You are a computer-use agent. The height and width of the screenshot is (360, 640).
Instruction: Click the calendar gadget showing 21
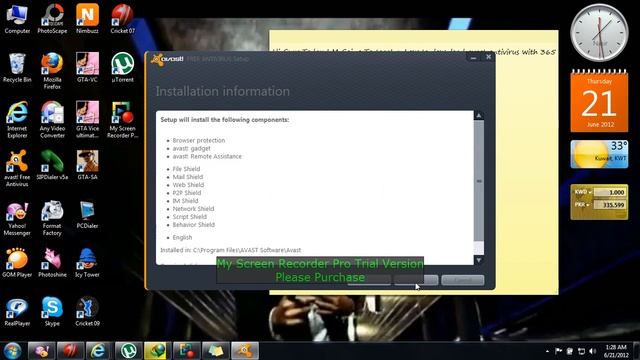click(599, 101)
